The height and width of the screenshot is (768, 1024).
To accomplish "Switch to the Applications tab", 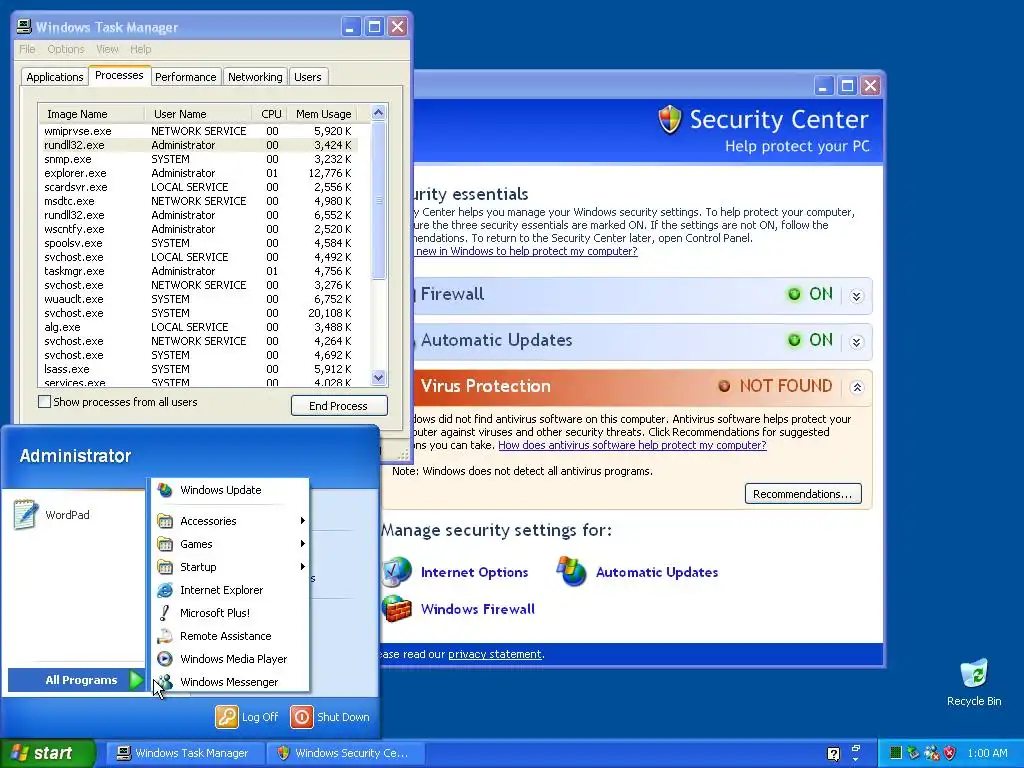I will (55, 76).
